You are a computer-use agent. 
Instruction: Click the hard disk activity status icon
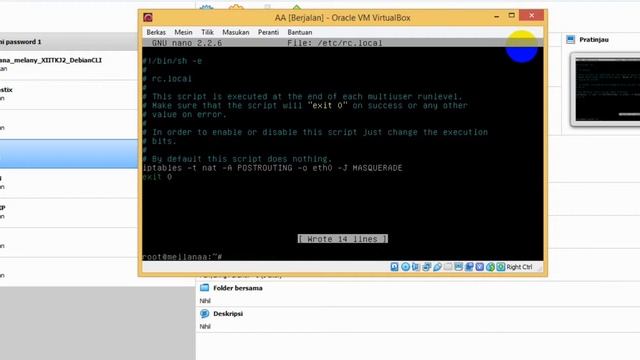coord(394,267)
